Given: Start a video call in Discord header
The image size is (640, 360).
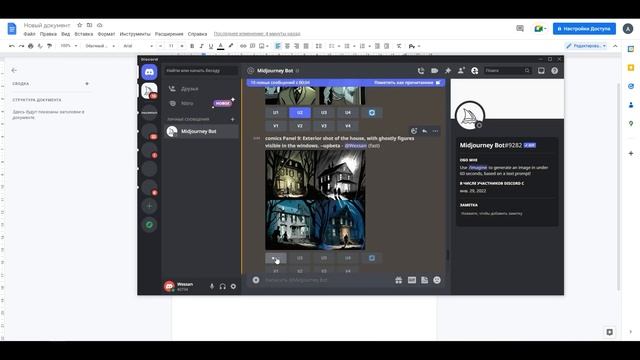Looking at the screenshot, I should coord(434,71).
